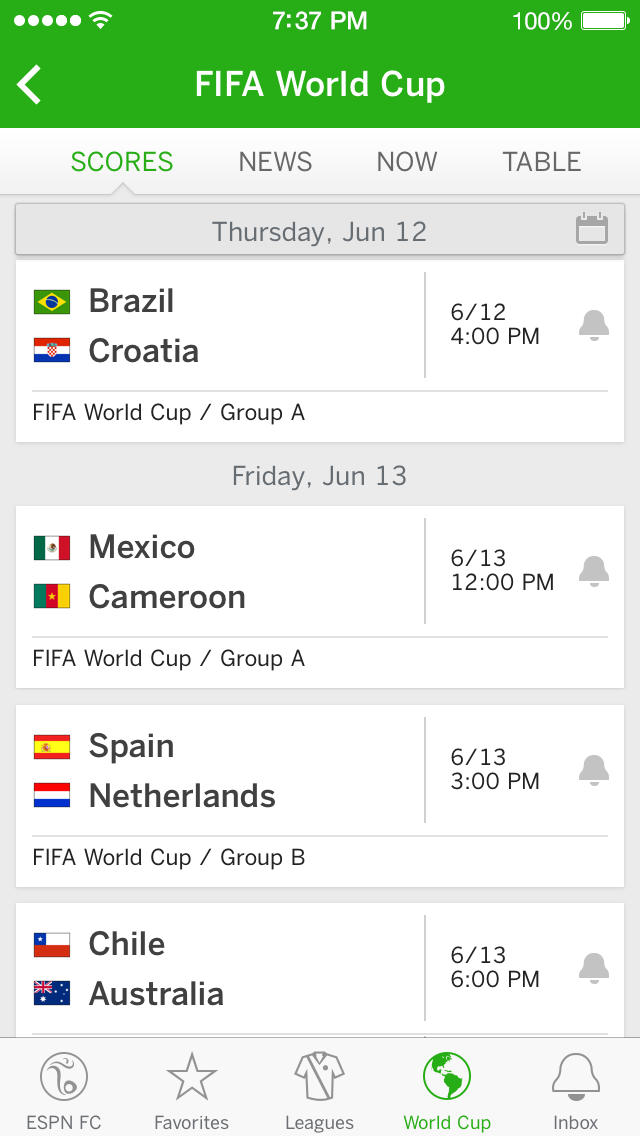Switch to the NOW tab
Image resolution: width=640 pixels, height=1136 pixels.
pos(406,162)
